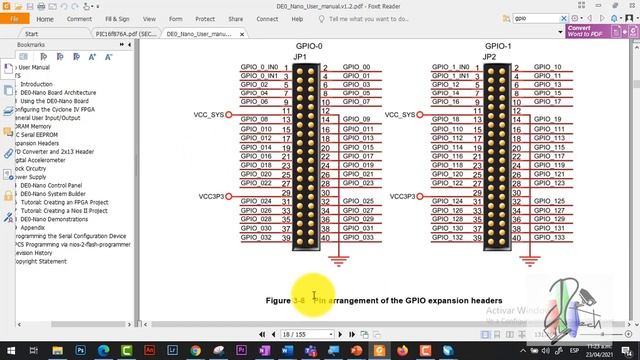Go to the first page button
Screen dimensions: 640x360
coord(262,334)
